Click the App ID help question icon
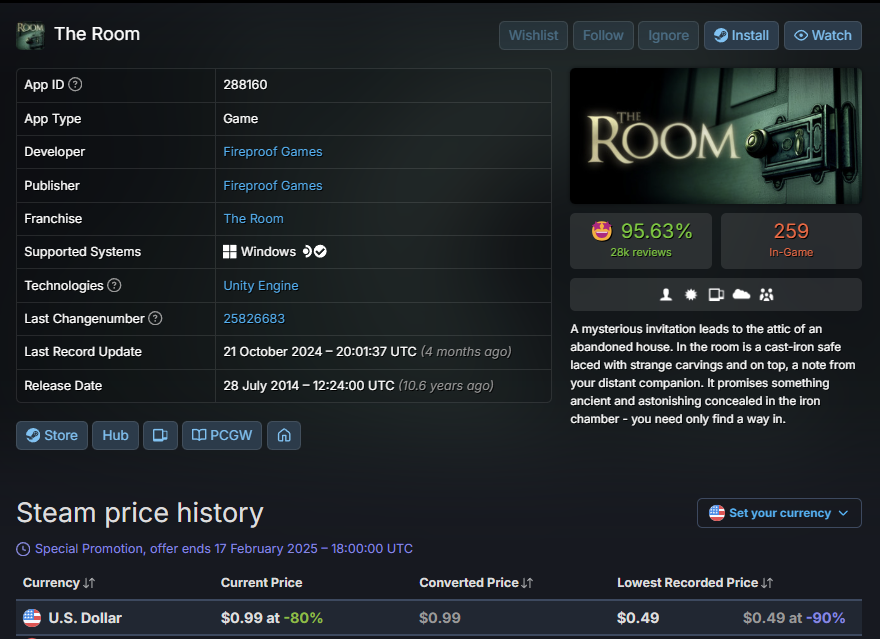 coord(75,84)
